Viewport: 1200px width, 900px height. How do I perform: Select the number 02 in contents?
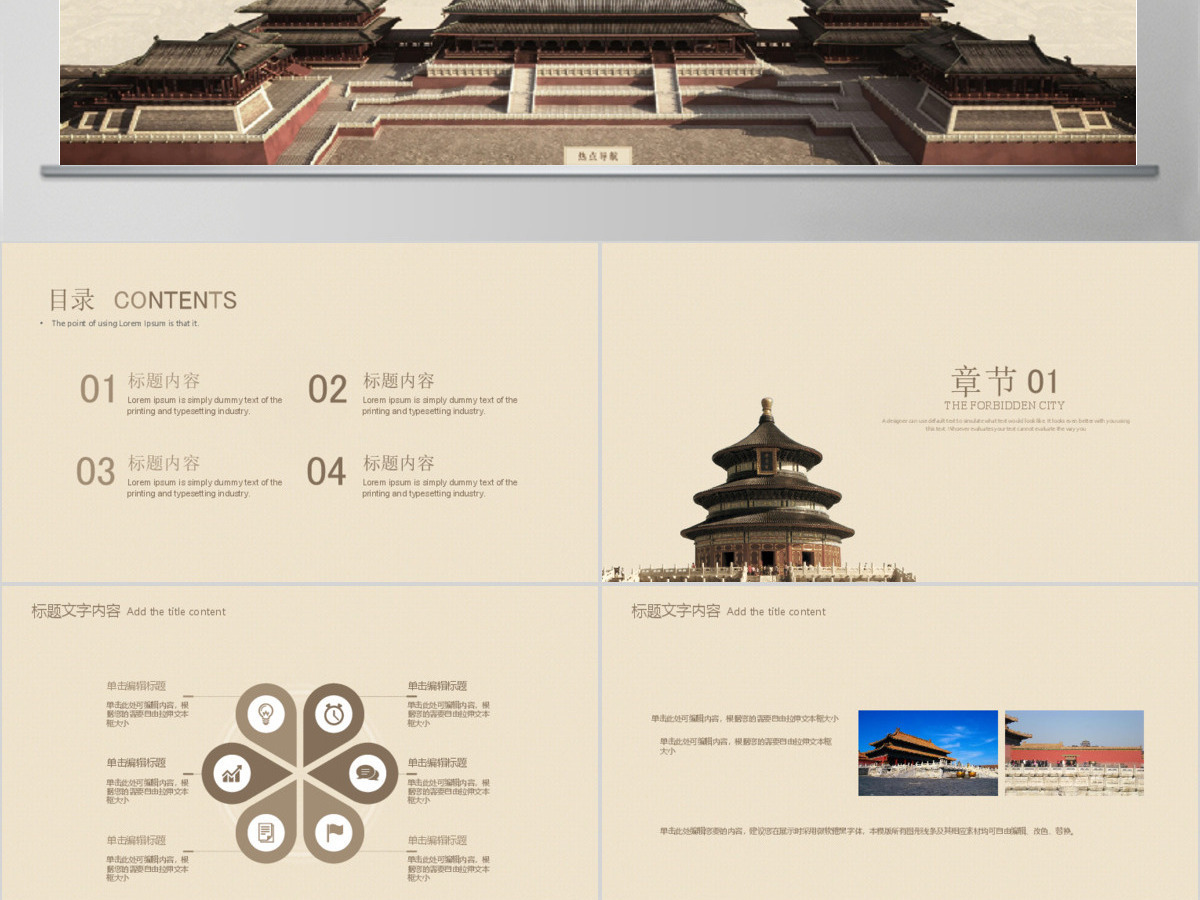327,389
